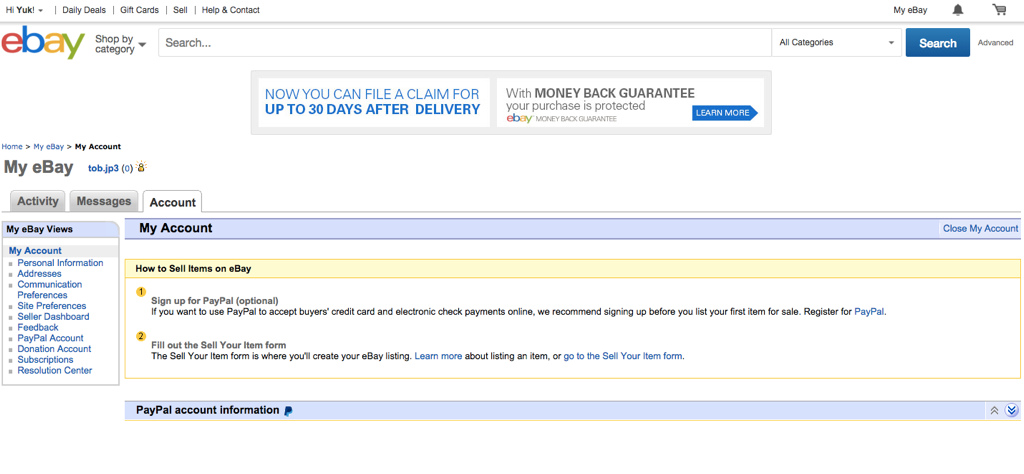The image size is (1024, 474).
Task: Open the shopping cart
Action: pos(999,10)
